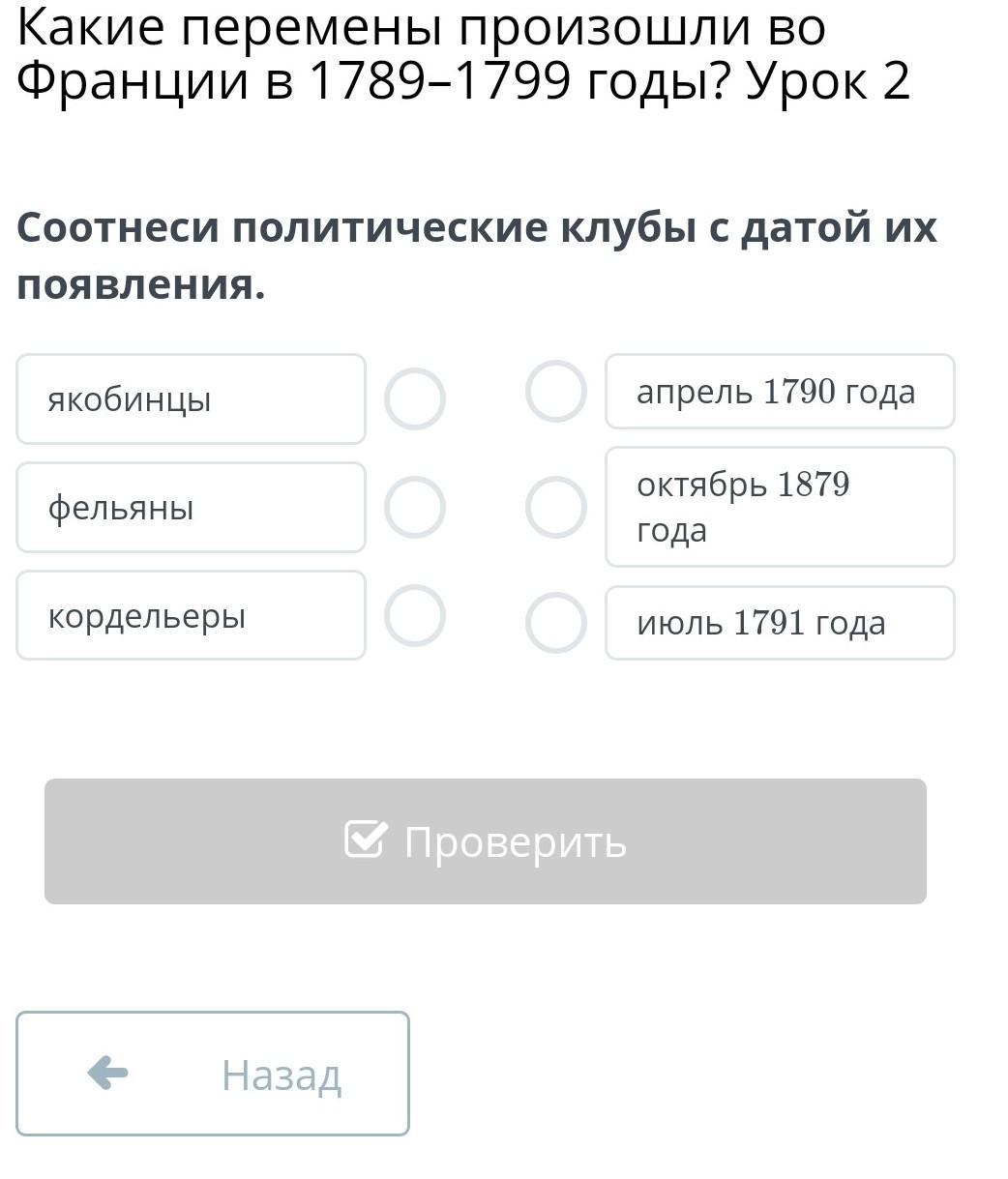Click the question text Соотнеси политические клубы

[477, 256]
